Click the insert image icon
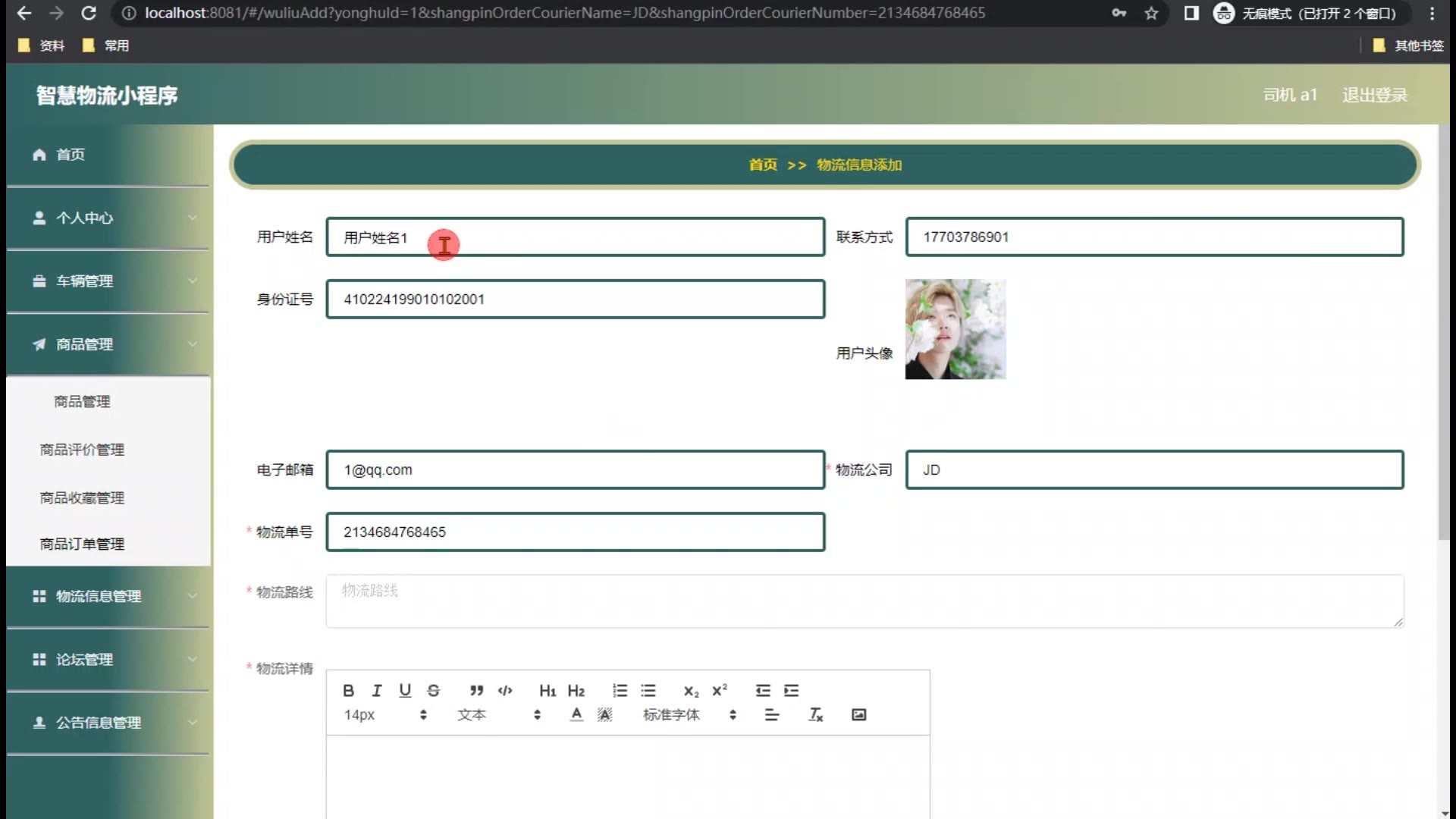Viewport: 1456px width, 819px height. (858, 714)
